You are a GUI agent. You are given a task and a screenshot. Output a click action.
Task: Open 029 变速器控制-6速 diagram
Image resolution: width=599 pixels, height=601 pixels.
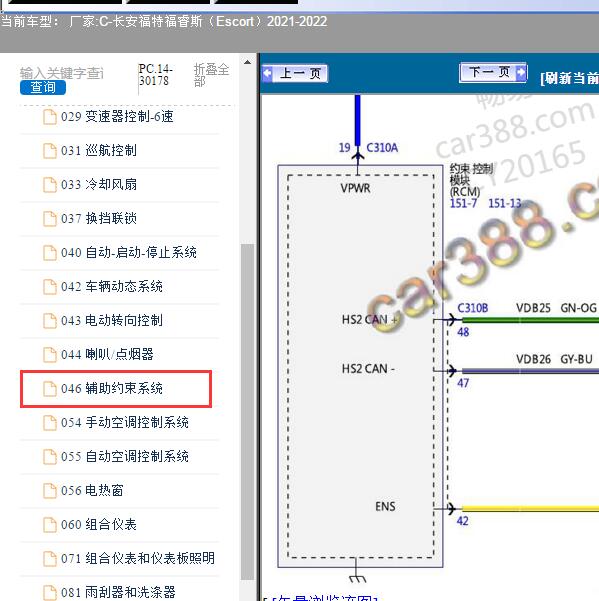point(119,117)
